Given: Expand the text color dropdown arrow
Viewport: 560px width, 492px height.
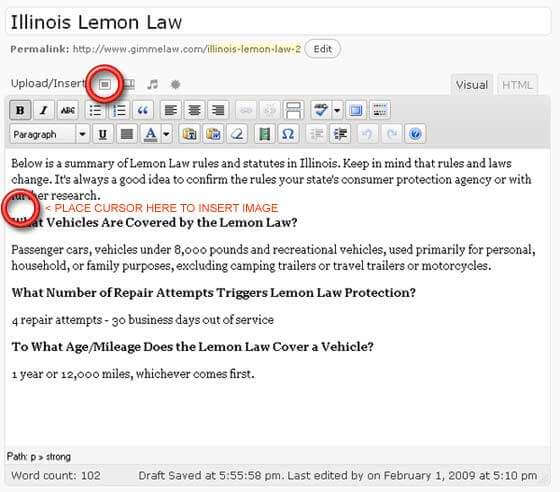Looking at the screenshot, I should [x=166, y=134].
